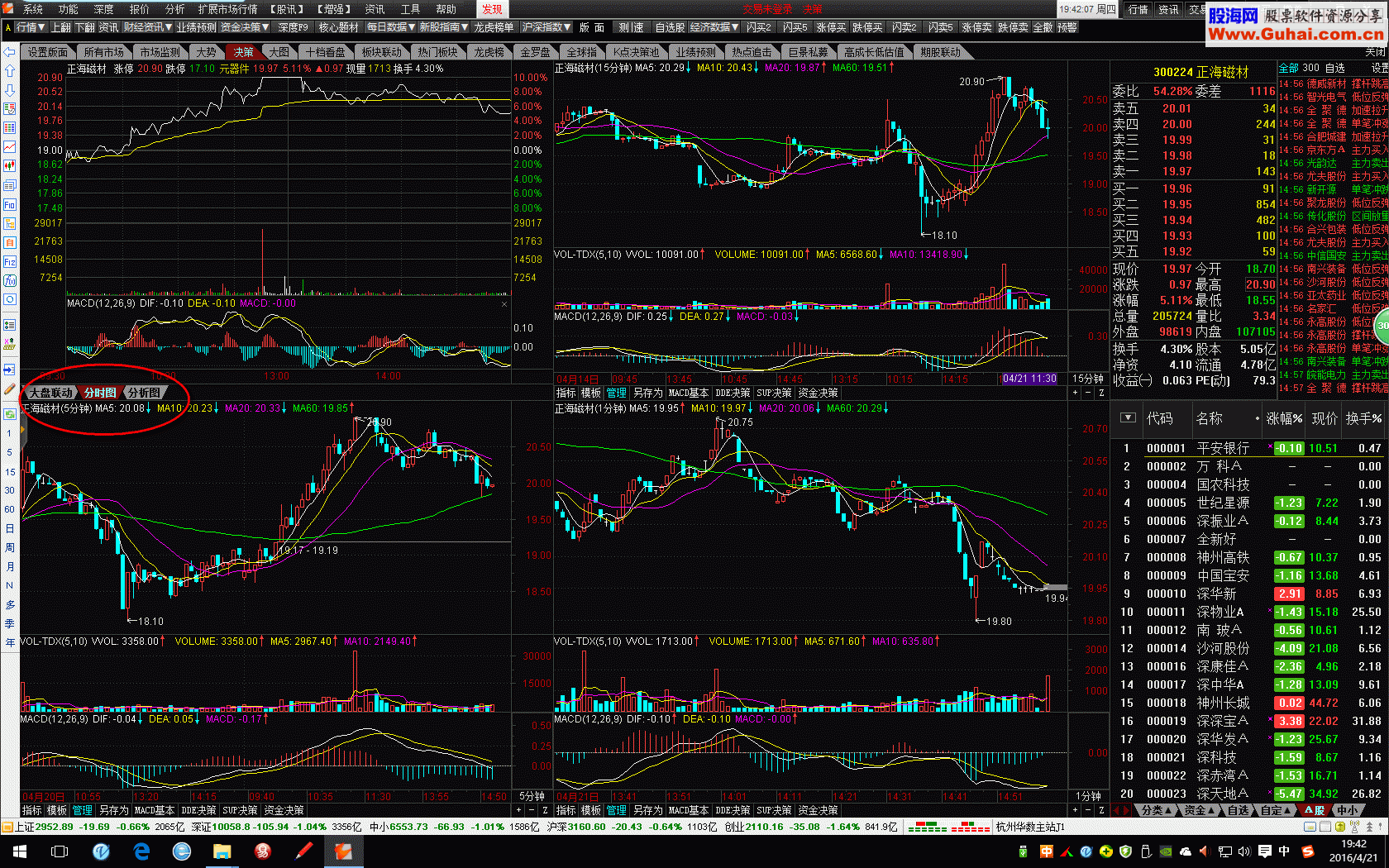Click the red pencil app in taskbar
This screenshot has height=868, width=1389.
pyautogui.click(x=303, y=851)
